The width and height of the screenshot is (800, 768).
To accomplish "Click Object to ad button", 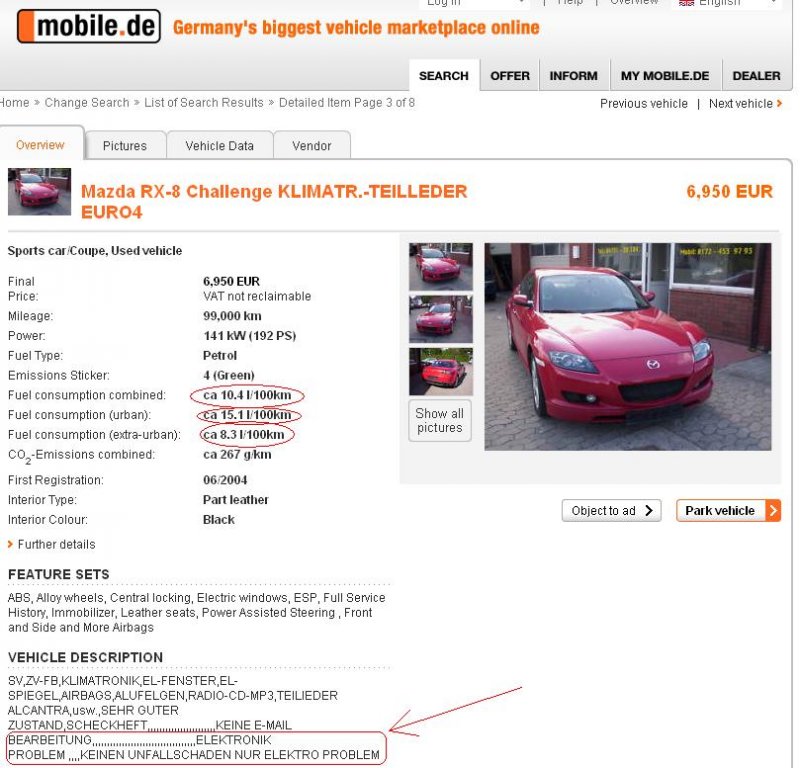I will click(611, 510).
